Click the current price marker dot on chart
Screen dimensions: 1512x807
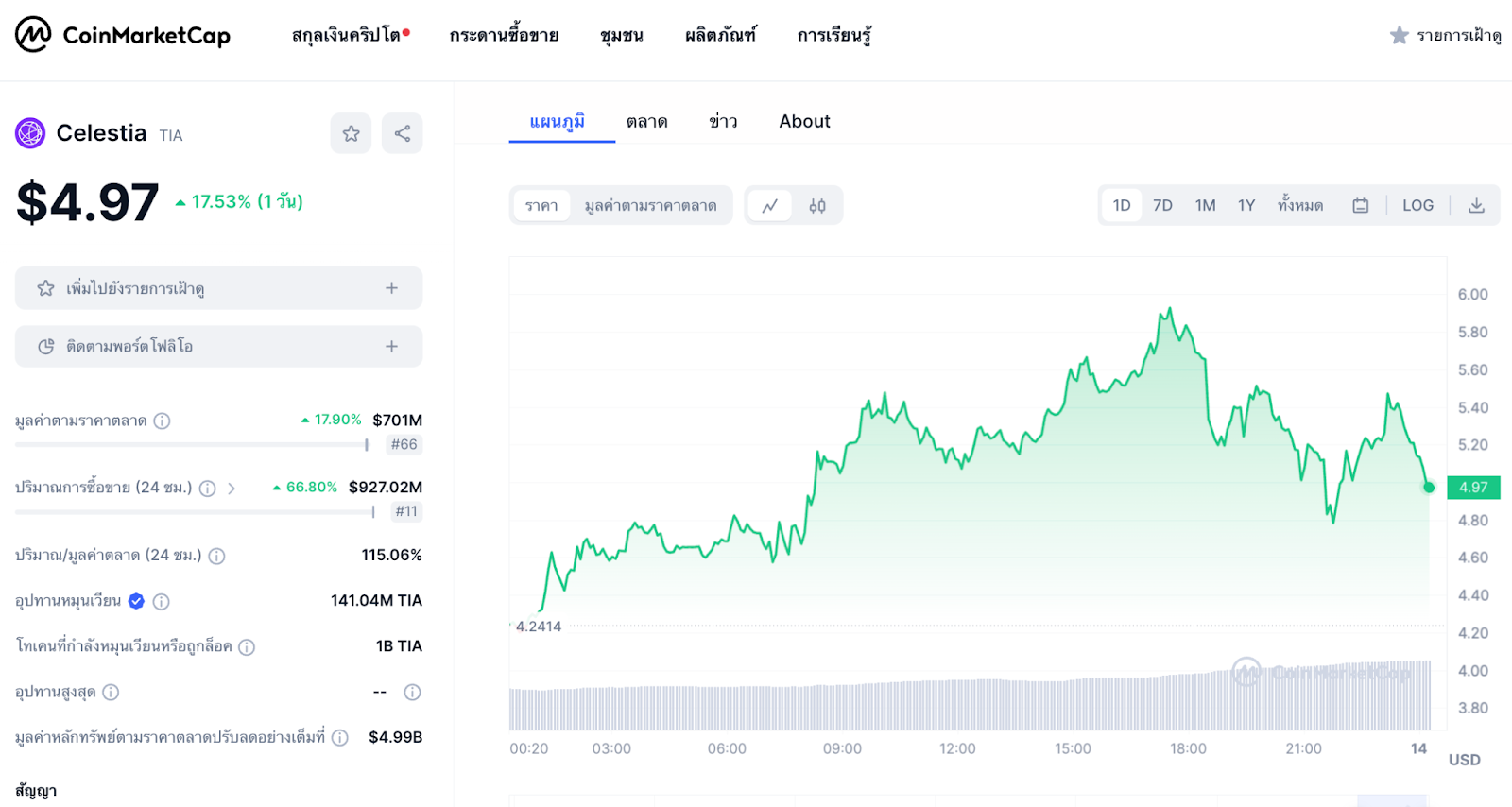pos(1429,488)
